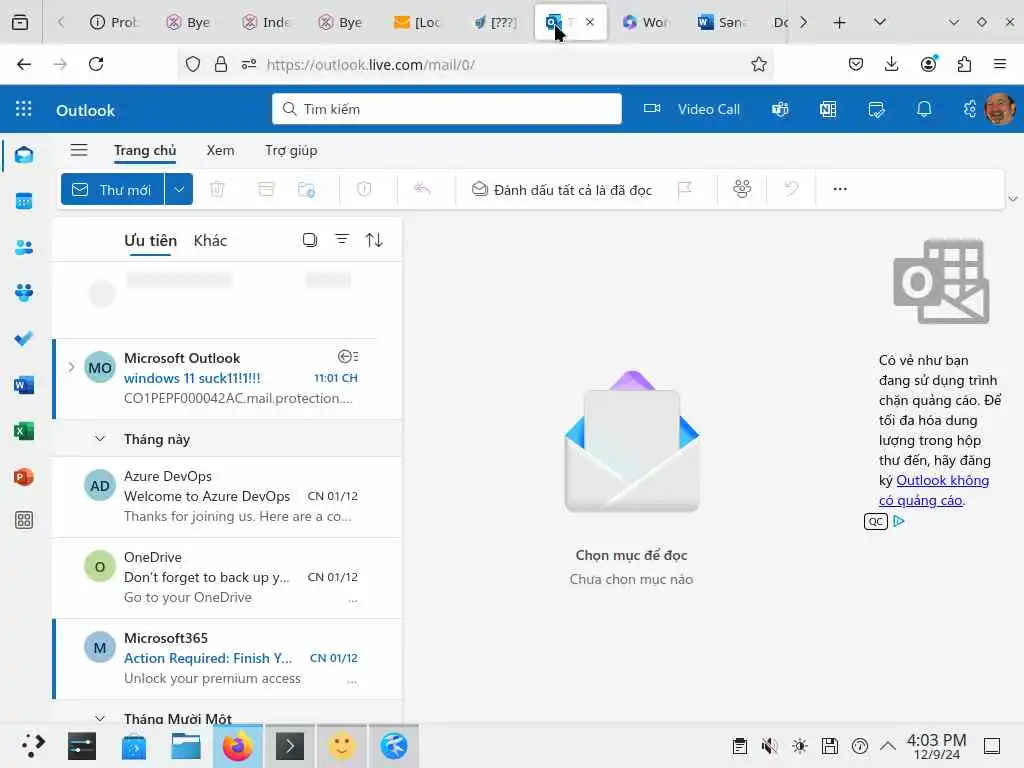The width and height of the screenshot is (1024, 768).
Task: Open windows 11 suck11!1!!! email
Action: (227, 378)
